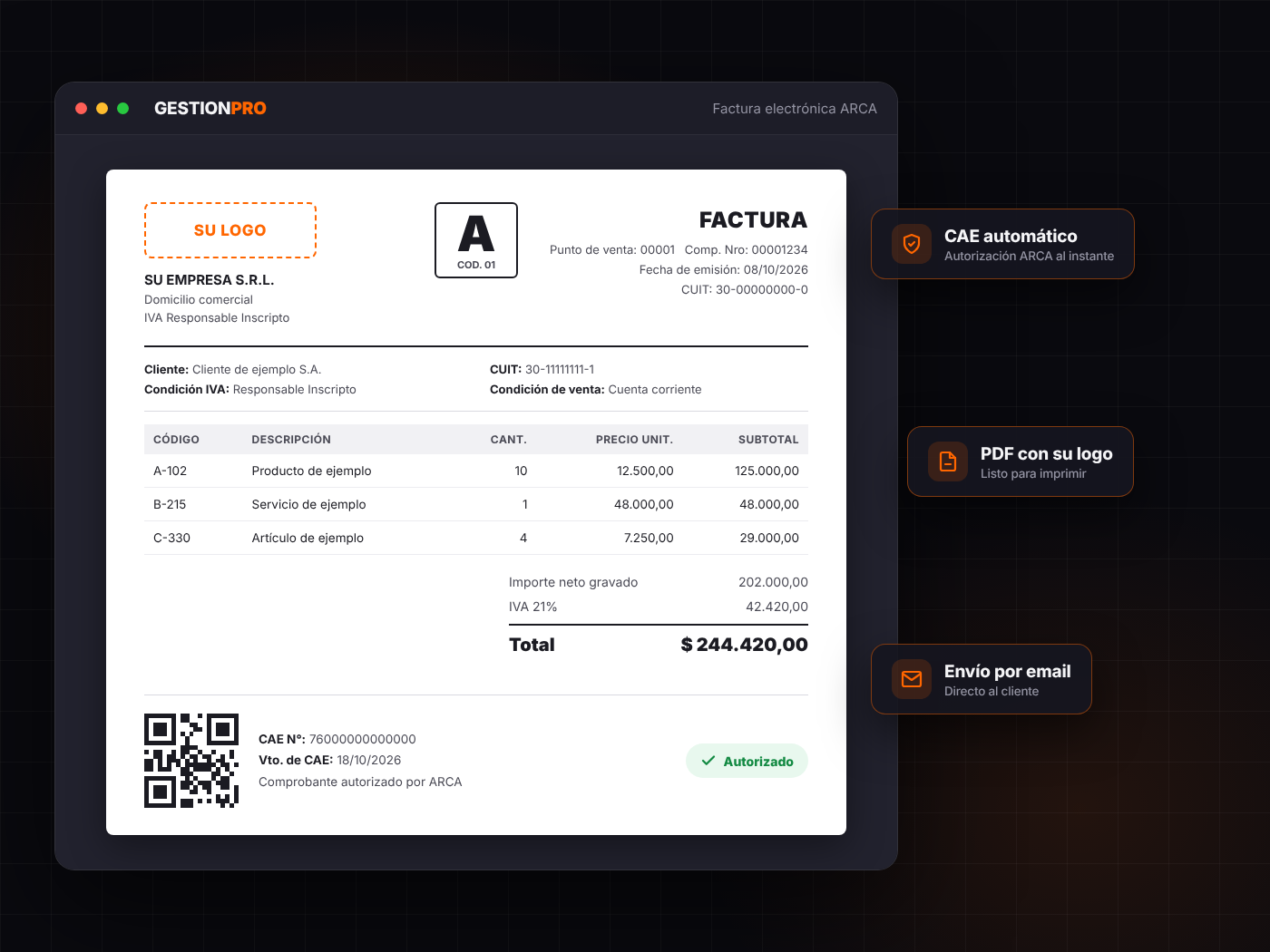Click the GESTIONPRO logo
This screenshot has height=952, width=1270.
[210, 108]
